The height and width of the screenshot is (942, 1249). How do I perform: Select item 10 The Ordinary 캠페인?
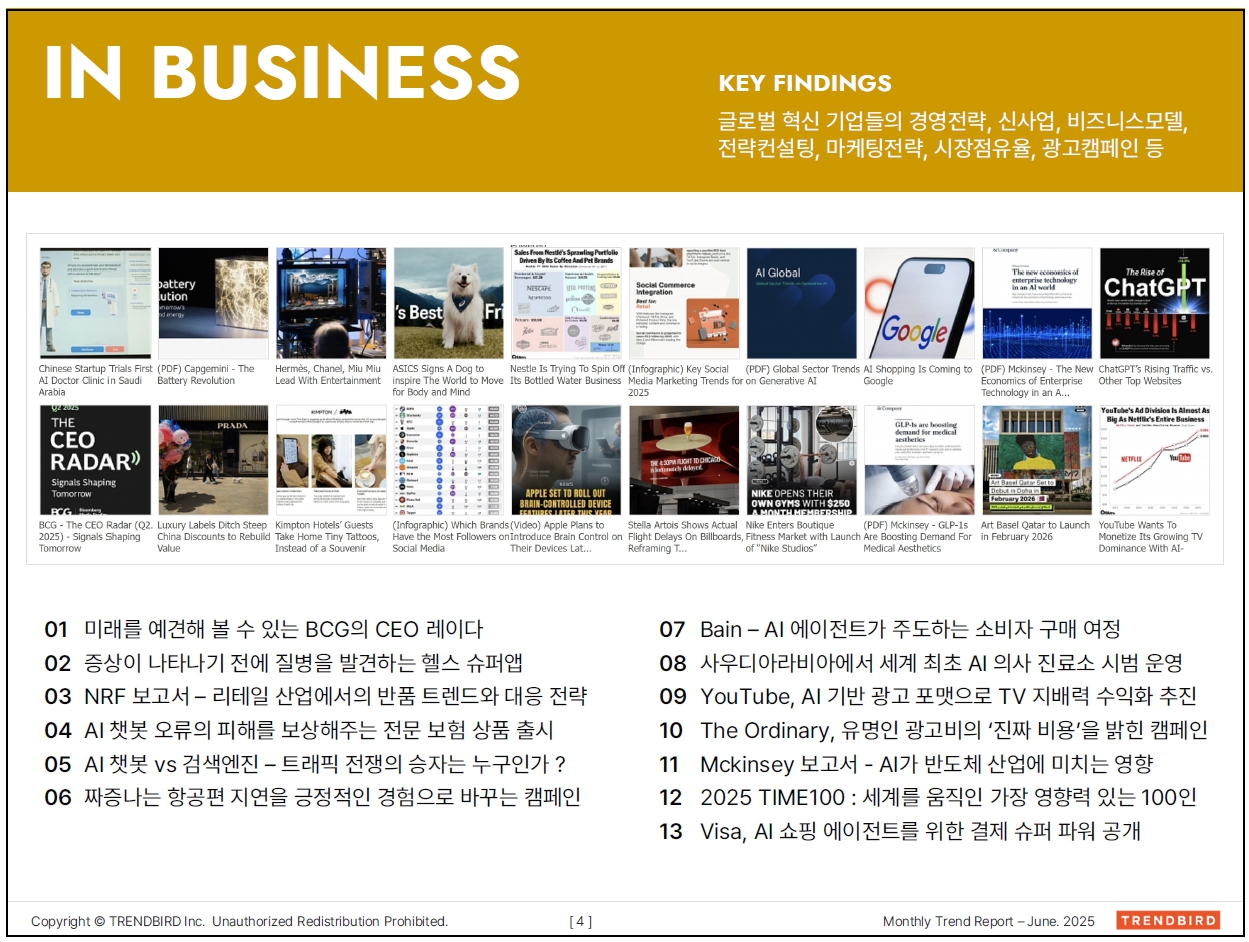click(x=933, y=730)
